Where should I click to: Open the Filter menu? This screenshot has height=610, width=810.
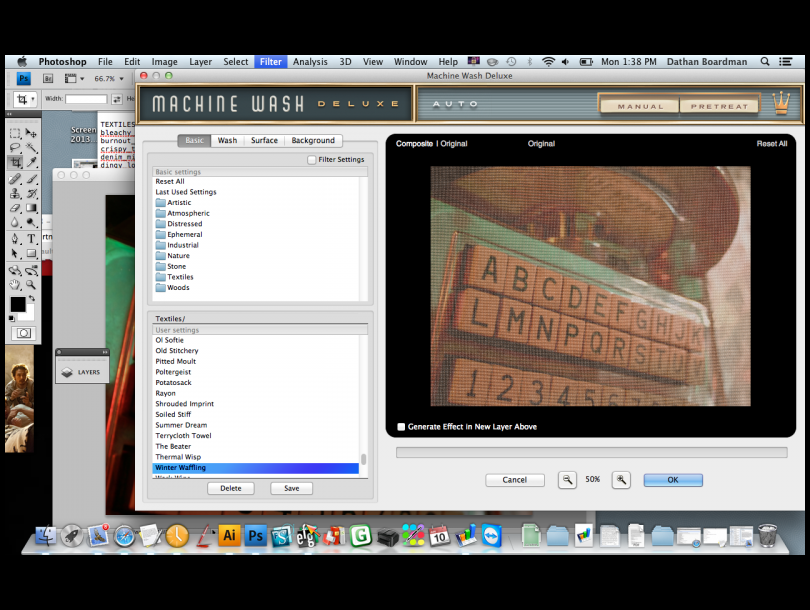pos(271,61)
